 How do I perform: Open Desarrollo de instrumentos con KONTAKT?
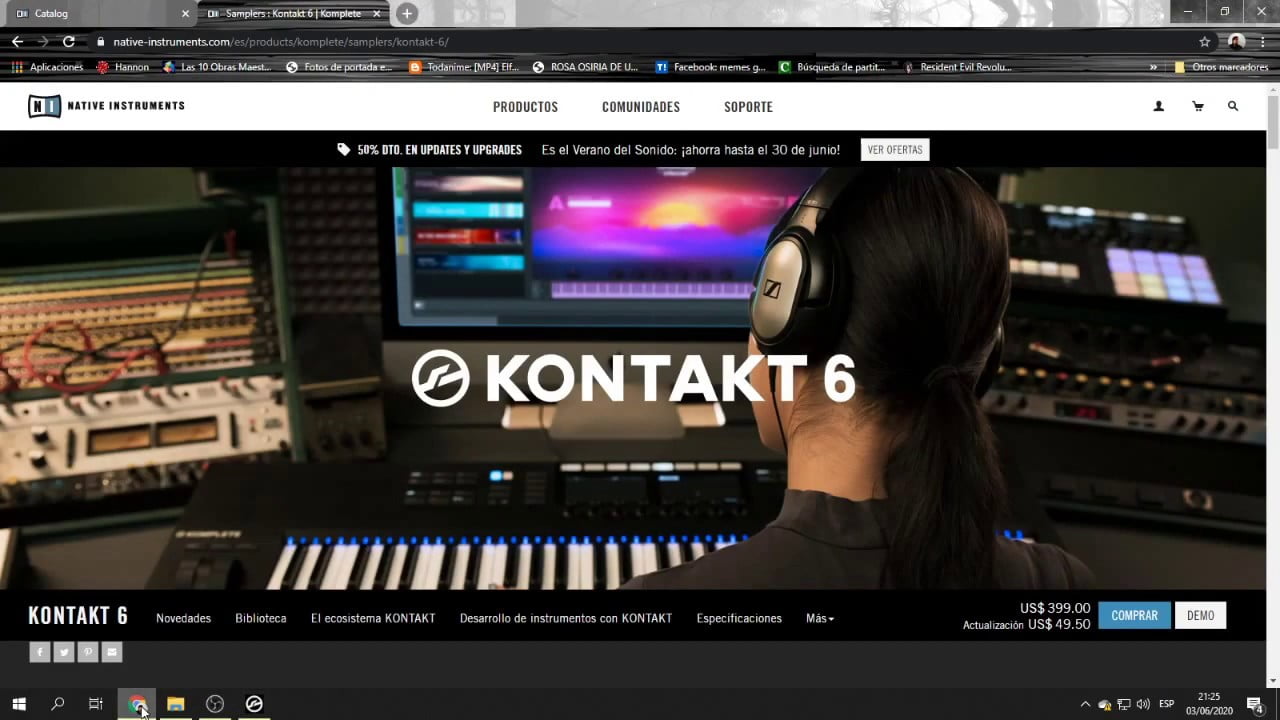[566, 618]
